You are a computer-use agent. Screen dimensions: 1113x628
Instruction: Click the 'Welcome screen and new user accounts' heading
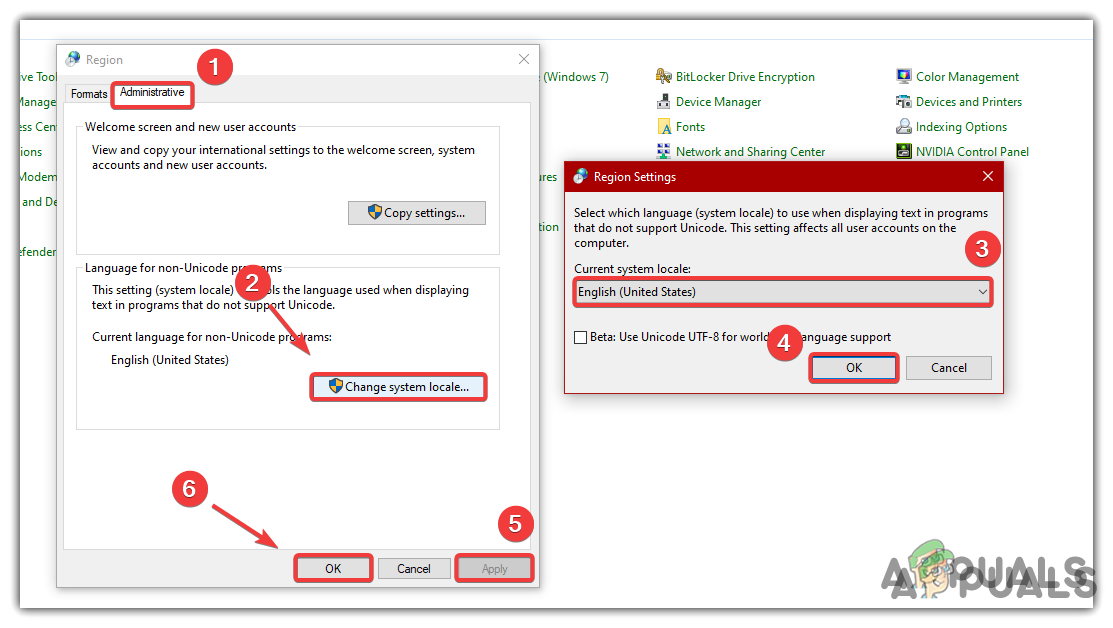click(190, 127)
